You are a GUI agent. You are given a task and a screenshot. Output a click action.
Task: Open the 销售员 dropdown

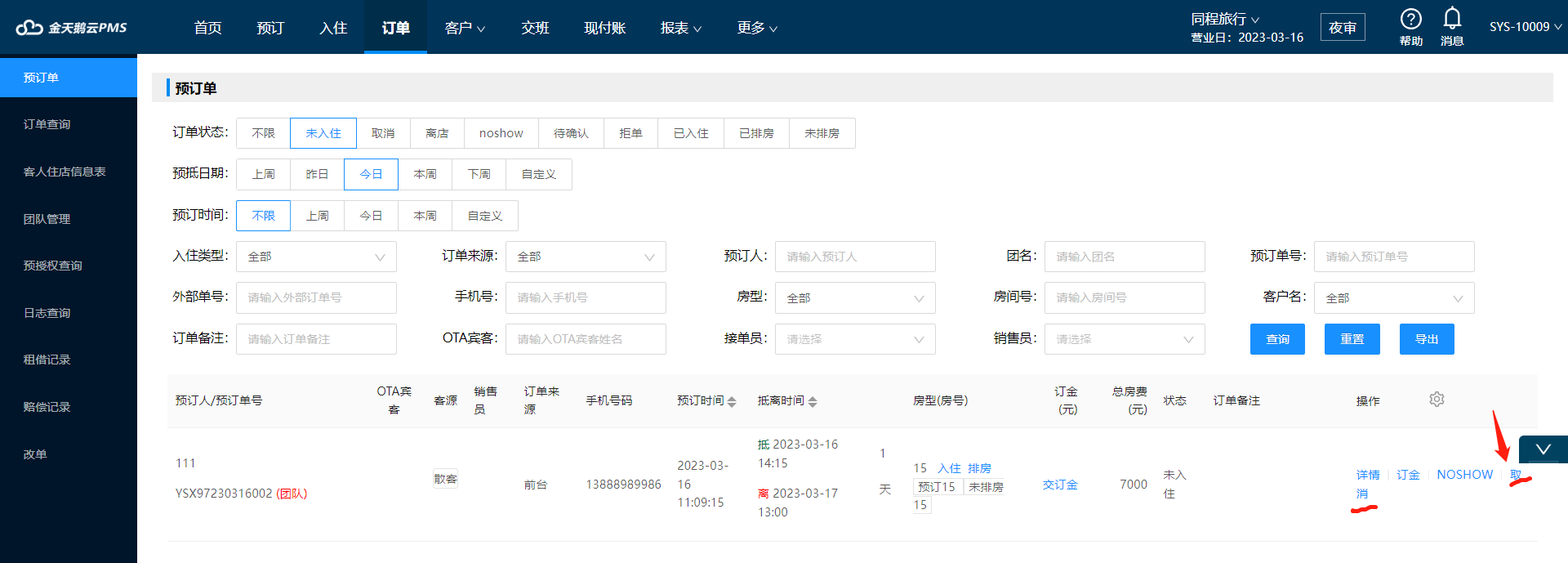point(1125,339)
